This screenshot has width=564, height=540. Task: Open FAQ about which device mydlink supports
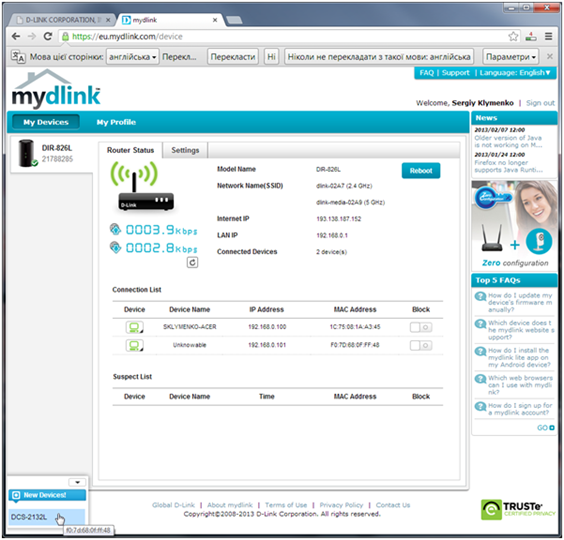pos(521,330)
